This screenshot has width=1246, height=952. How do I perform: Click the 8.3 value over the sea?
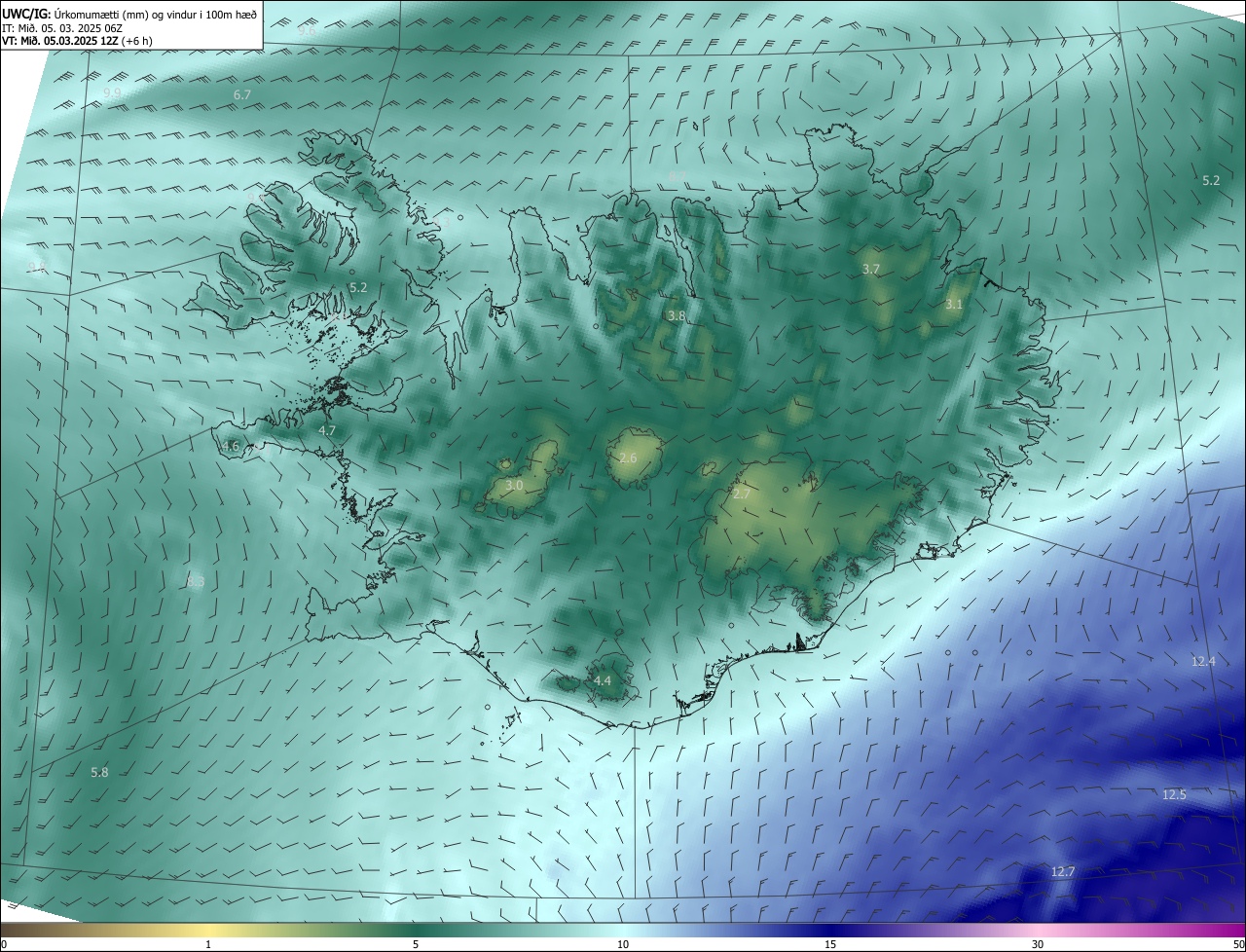pos(196,582)
